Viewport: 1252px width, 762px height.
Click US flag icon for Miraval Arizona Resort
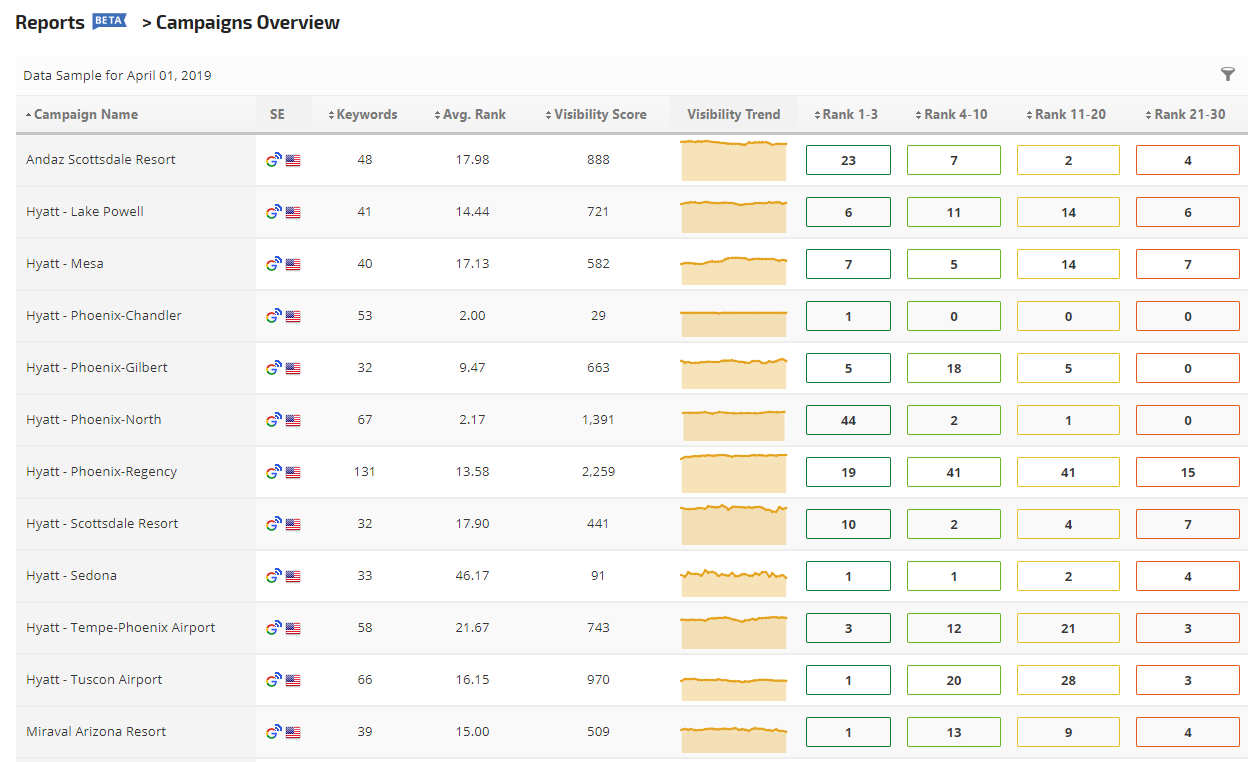point(293,732)
